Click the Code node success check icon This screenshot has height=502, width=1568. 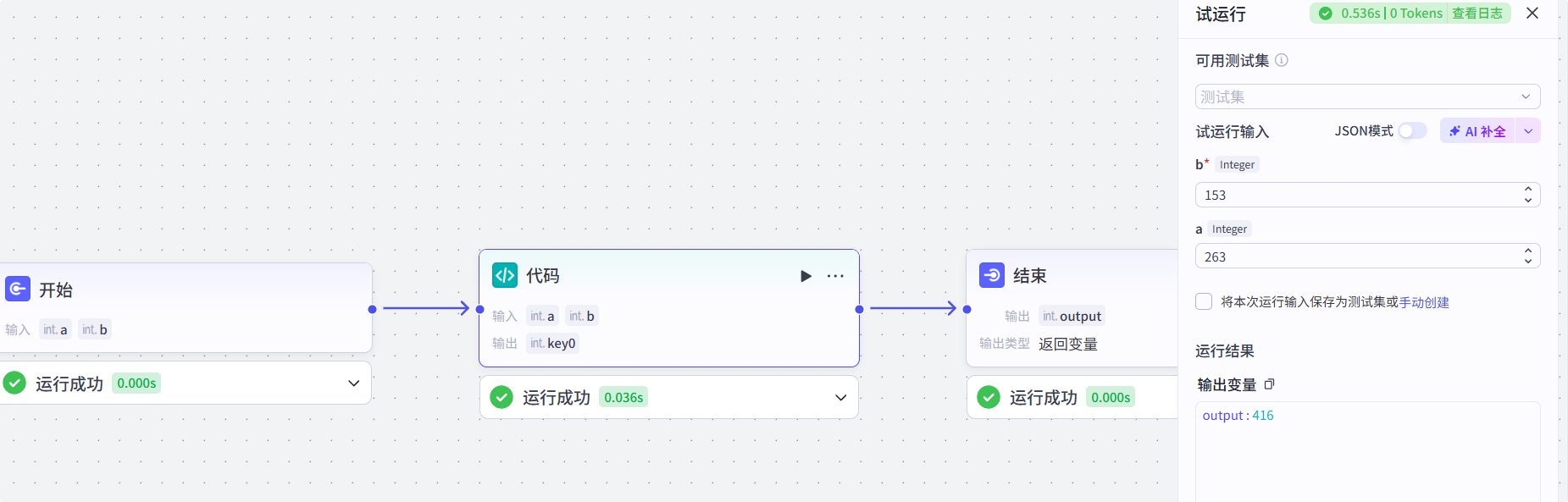point(501,397)
